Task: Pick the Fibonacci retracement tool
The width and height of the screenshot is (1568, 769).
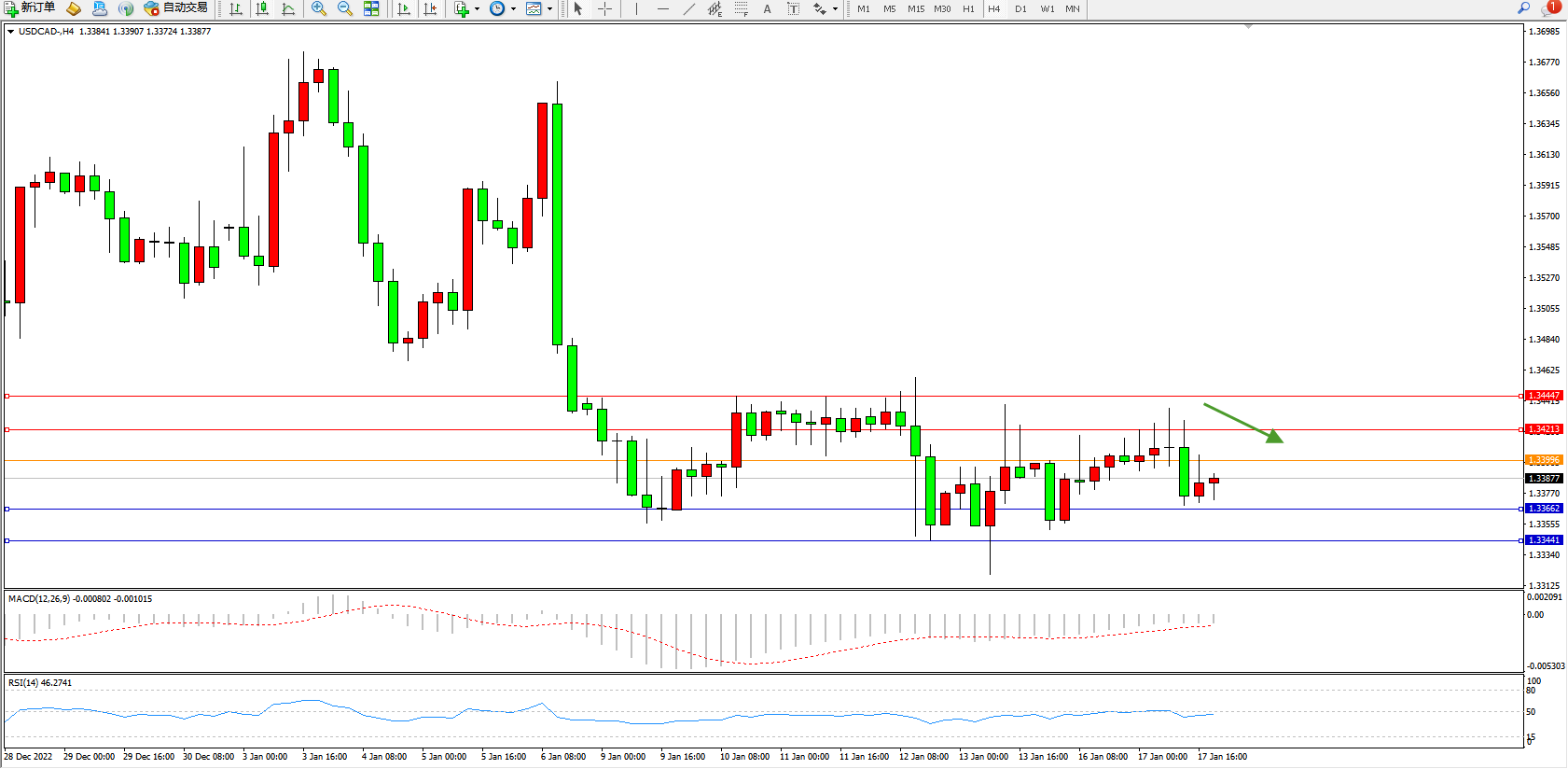Action: tap(741, 8)
